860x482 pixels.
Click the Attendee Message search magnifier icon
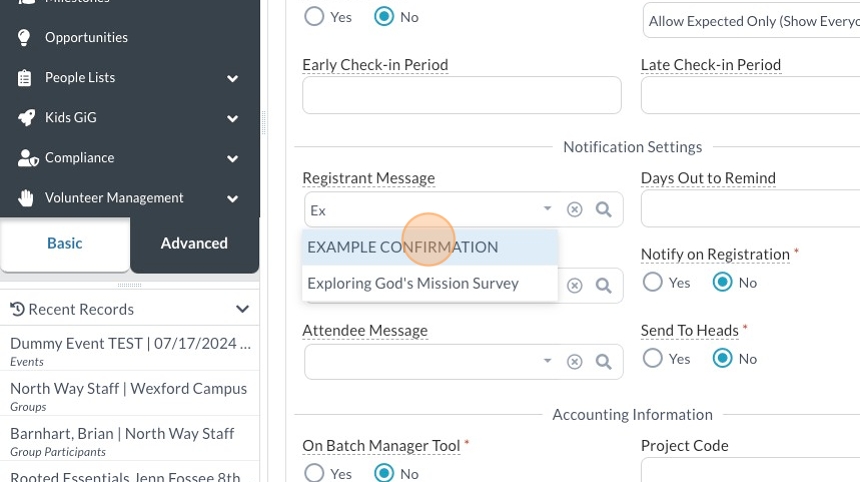coord(603,362)
